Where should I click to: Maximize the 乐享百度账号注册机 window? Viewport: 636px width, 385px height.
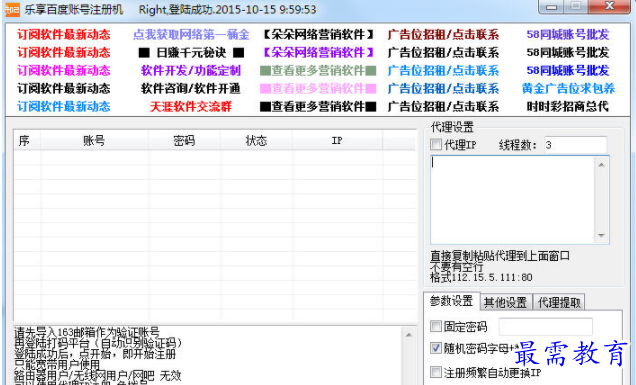point(576,7)
